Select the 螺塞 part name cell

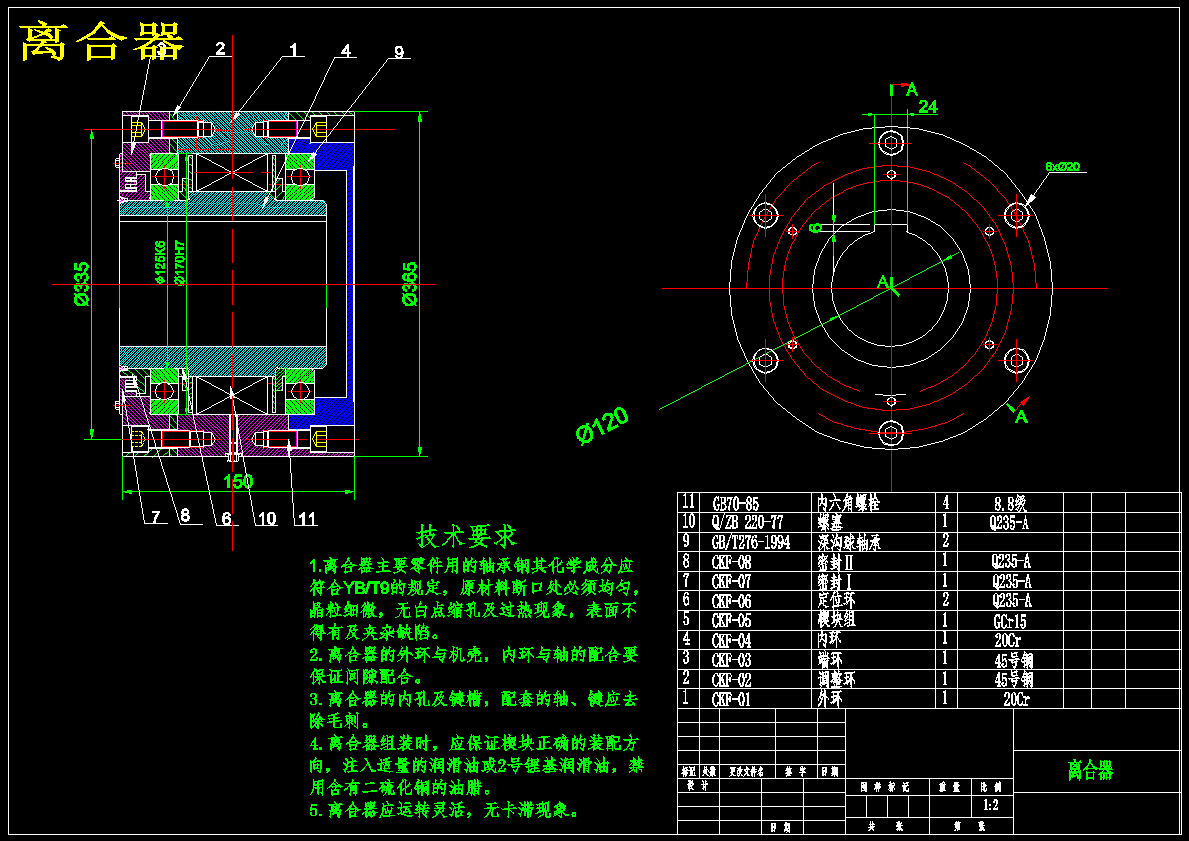click(x=830, y=522)
